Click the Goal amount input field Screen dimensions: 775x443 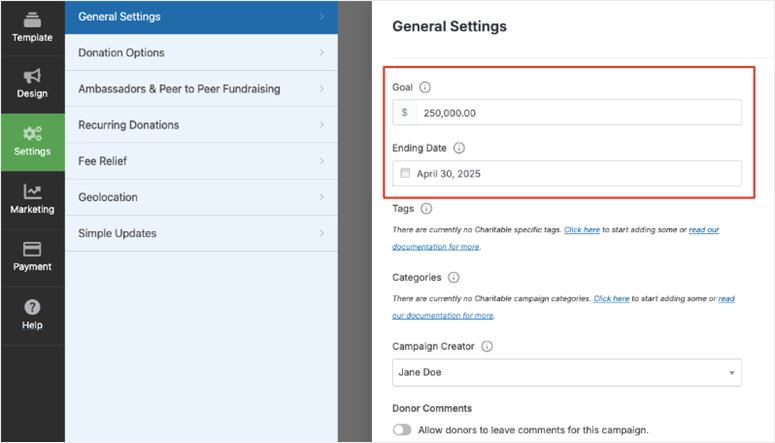pos(567,113)
